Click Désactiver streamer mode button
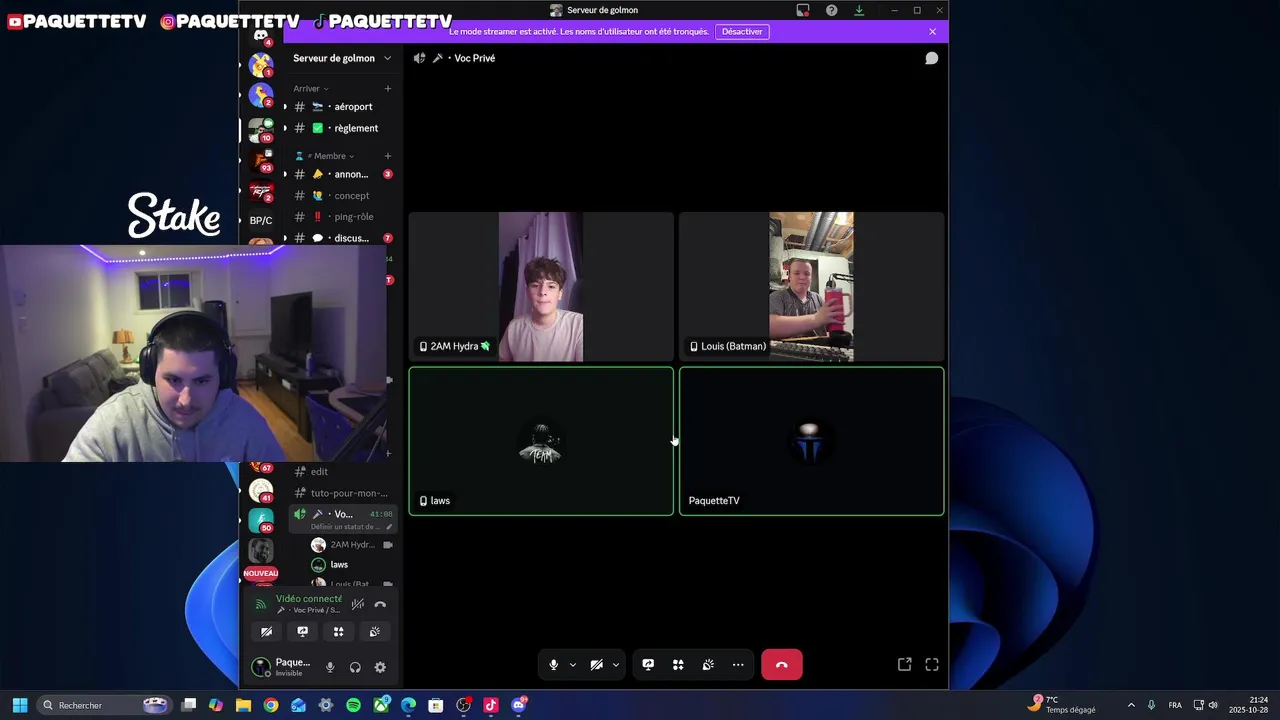 [x=742, y=32]
